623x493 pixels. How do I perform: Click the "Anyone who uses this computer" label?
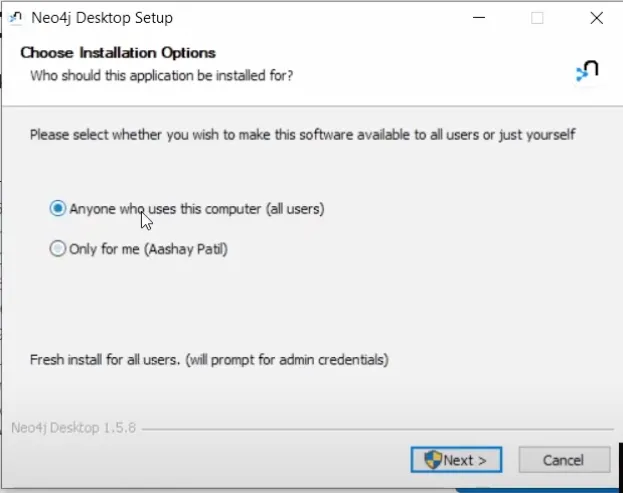196,209
